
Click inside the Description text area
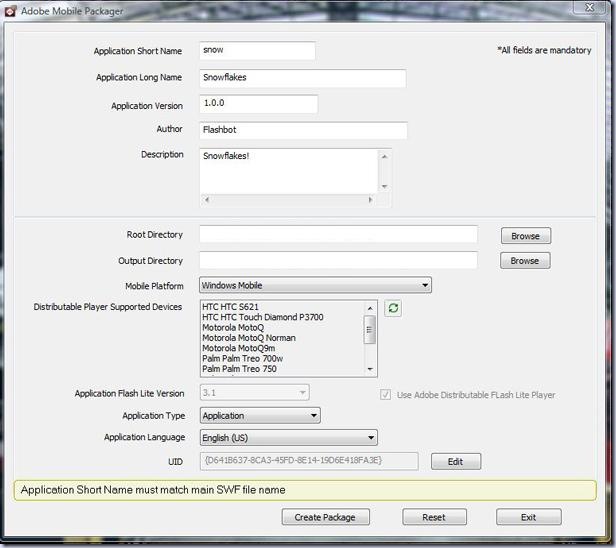coord(289,171)
